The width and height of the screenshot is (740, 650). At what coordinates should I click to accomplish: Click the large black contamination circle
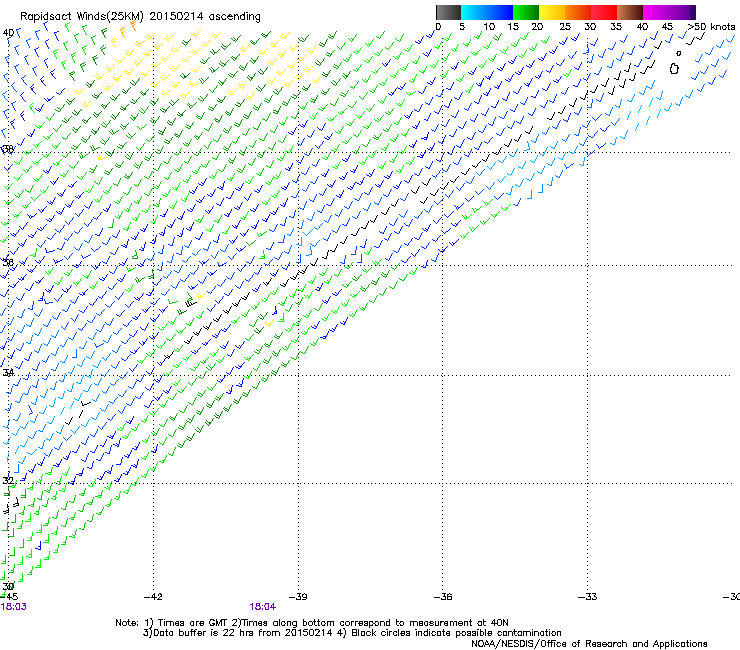pyautogui.click(x=674, y=69)
